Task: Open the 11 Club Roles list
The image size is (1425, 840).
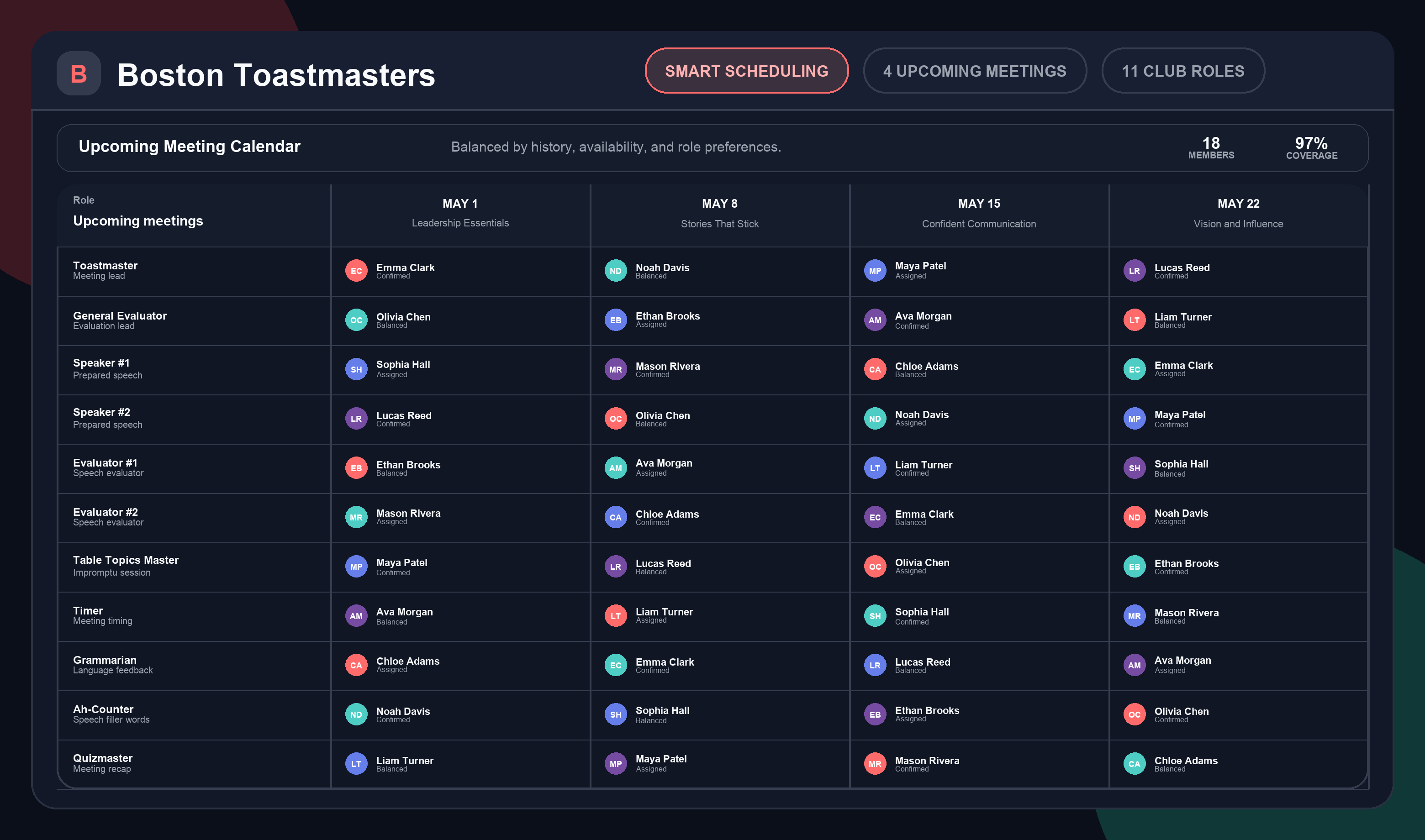Action: tap(1182, 71)
